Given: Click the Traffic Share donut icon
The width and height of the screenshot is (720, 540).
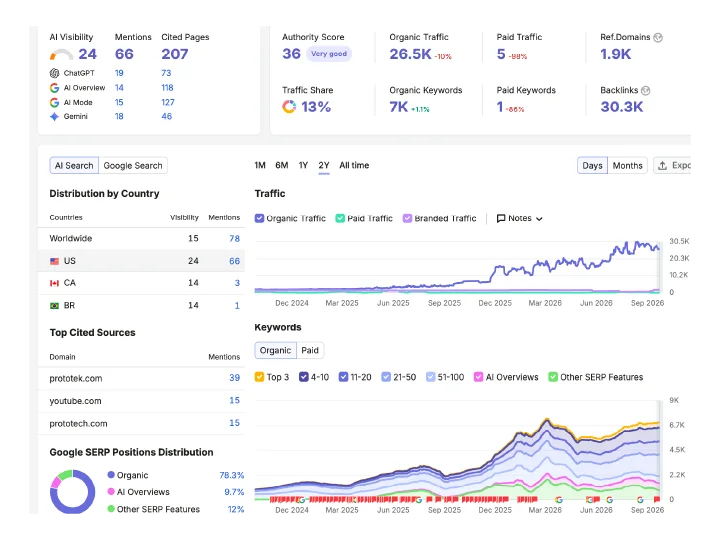Looking at the screenshot, I should tap(289, 107).
